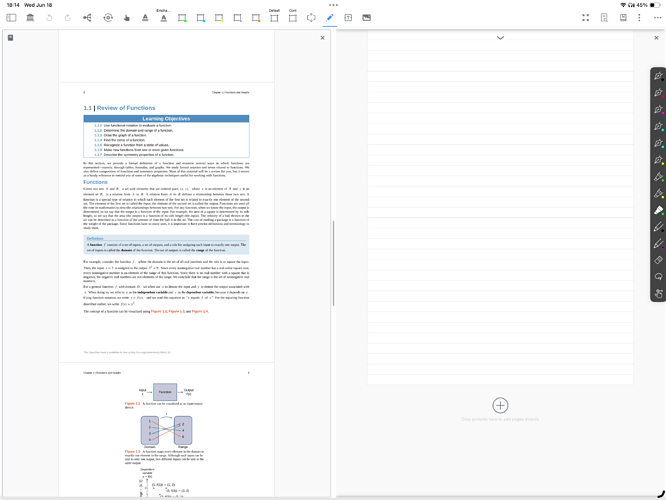
Task: Open the library home icon
Action: point(30,18)
